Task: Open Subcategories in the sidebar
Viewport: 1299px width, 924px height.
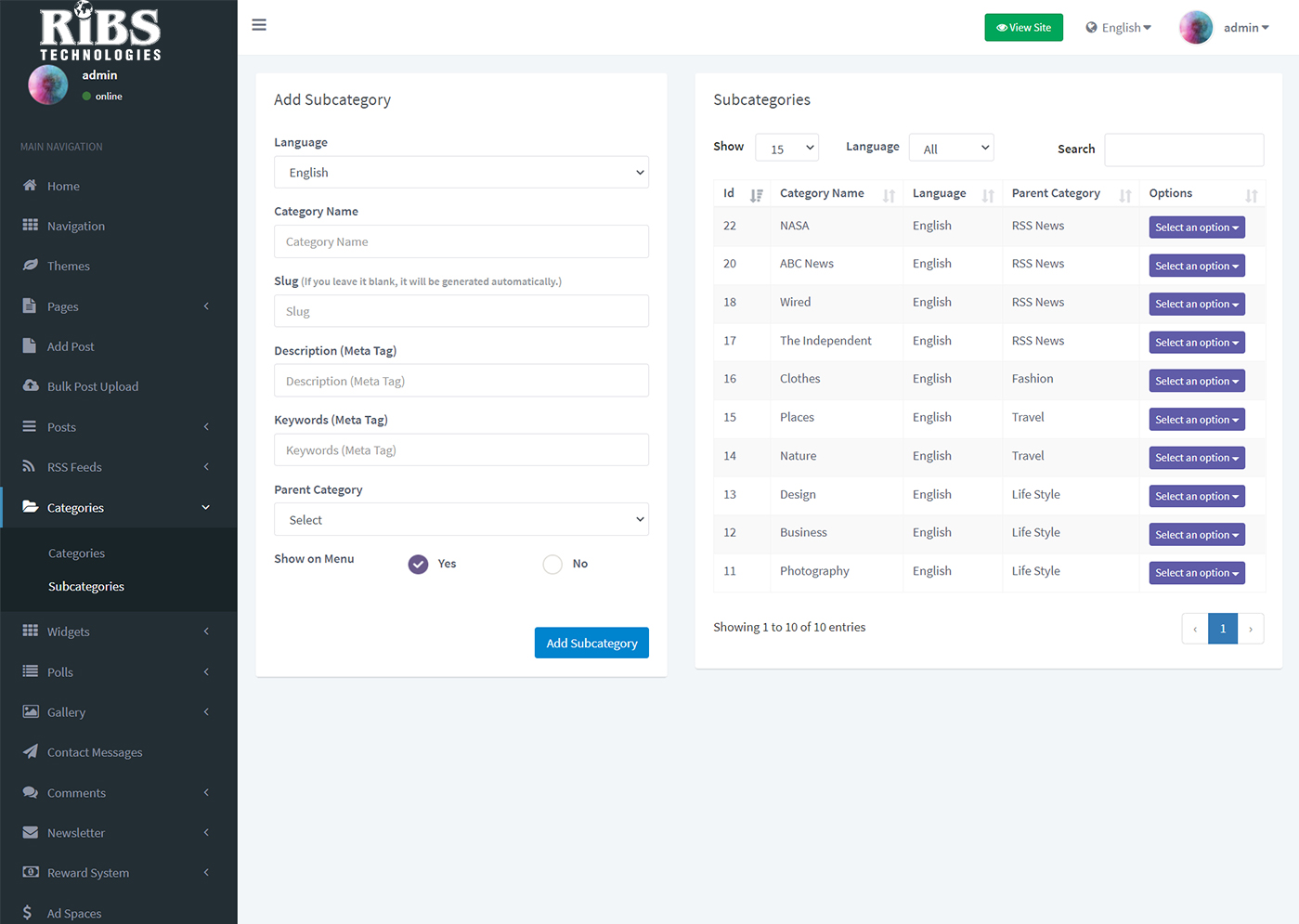Action: (86, 587)
